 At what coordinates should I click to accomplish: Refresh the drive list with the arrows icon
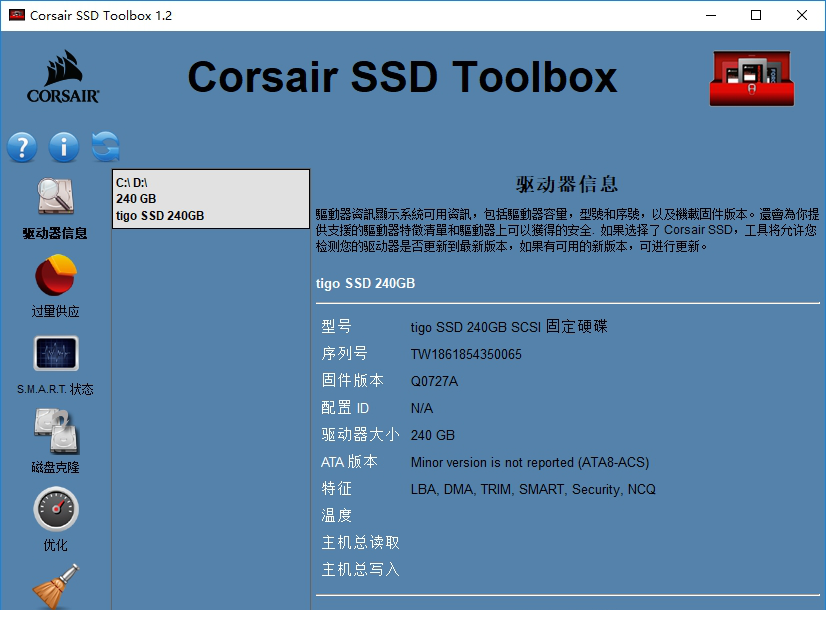tap(105, 146)
